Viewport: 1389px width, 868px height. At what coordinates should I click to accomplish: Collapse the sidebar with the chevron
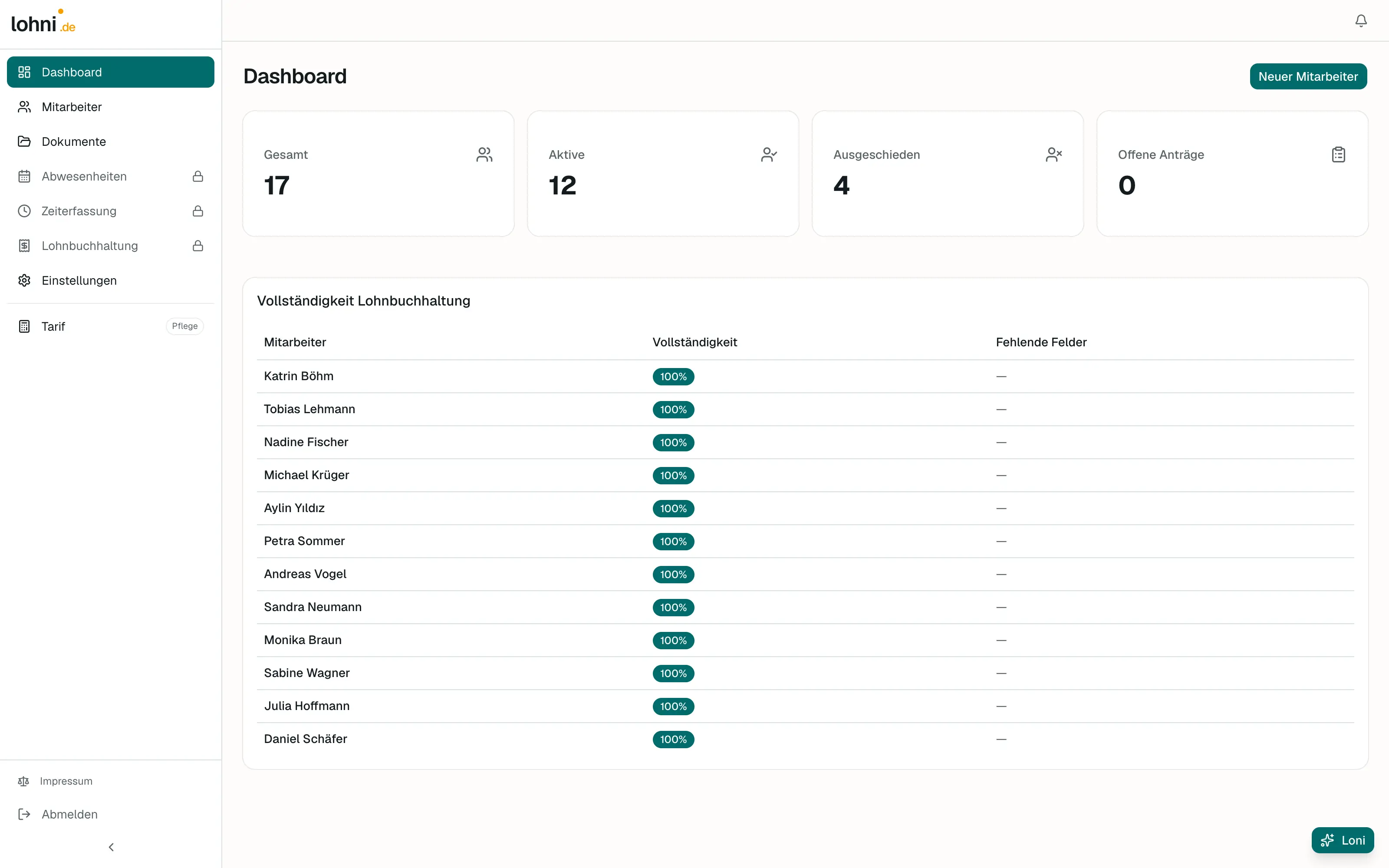point(111,847)
